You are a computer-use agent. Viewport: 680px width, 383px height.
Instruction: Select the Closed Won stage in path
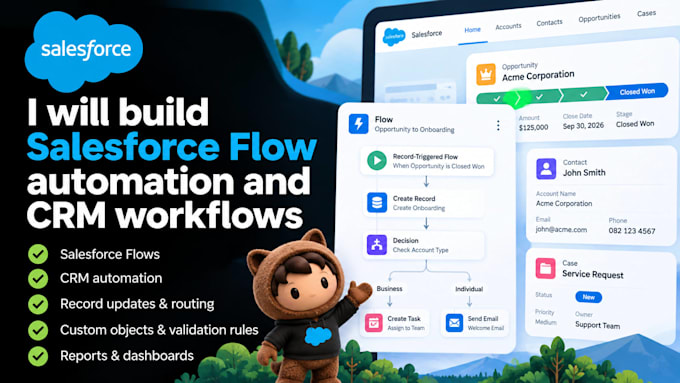pos(637,92)
